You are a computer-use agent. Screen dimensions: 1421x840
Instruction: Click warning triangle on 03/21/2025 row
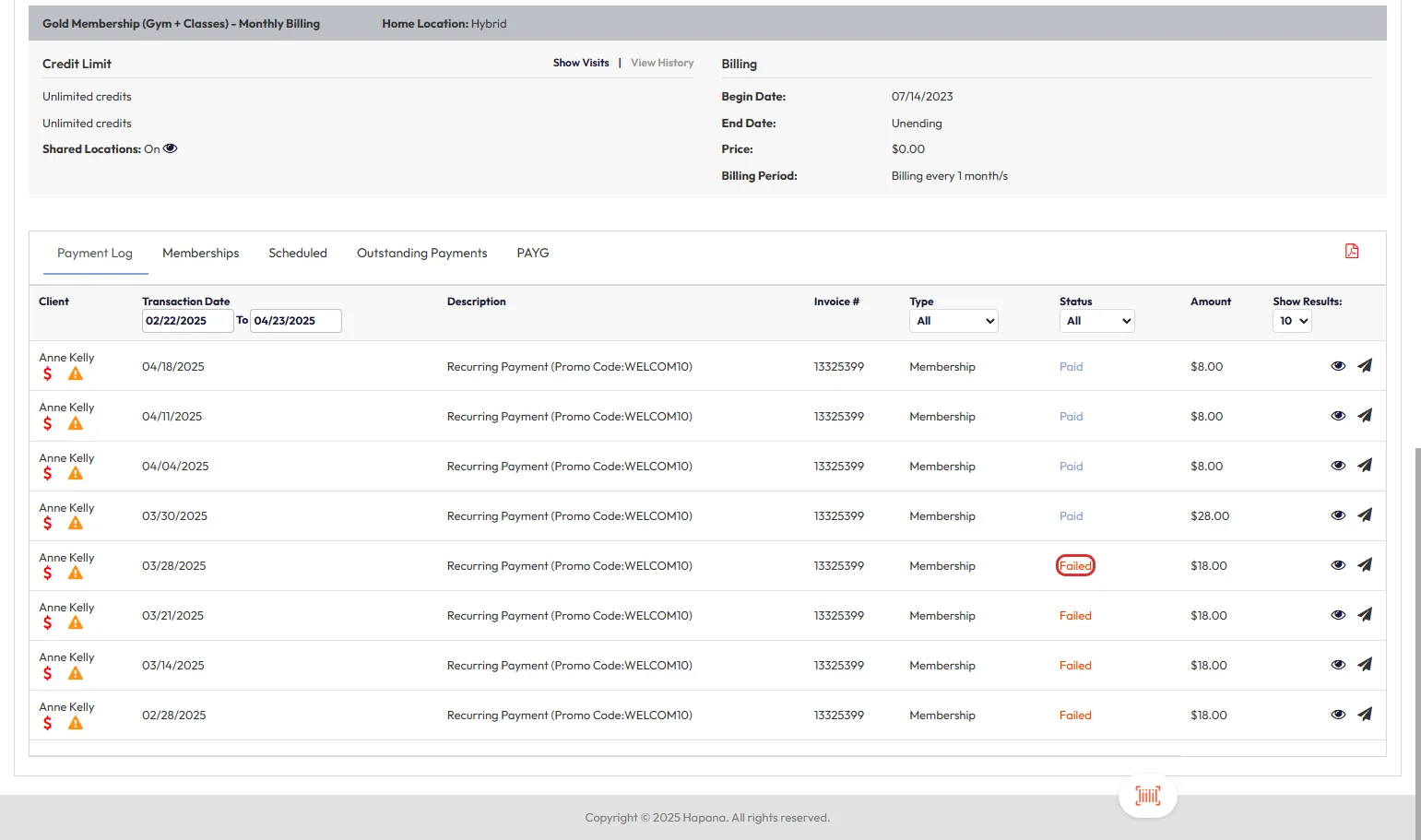76,623
